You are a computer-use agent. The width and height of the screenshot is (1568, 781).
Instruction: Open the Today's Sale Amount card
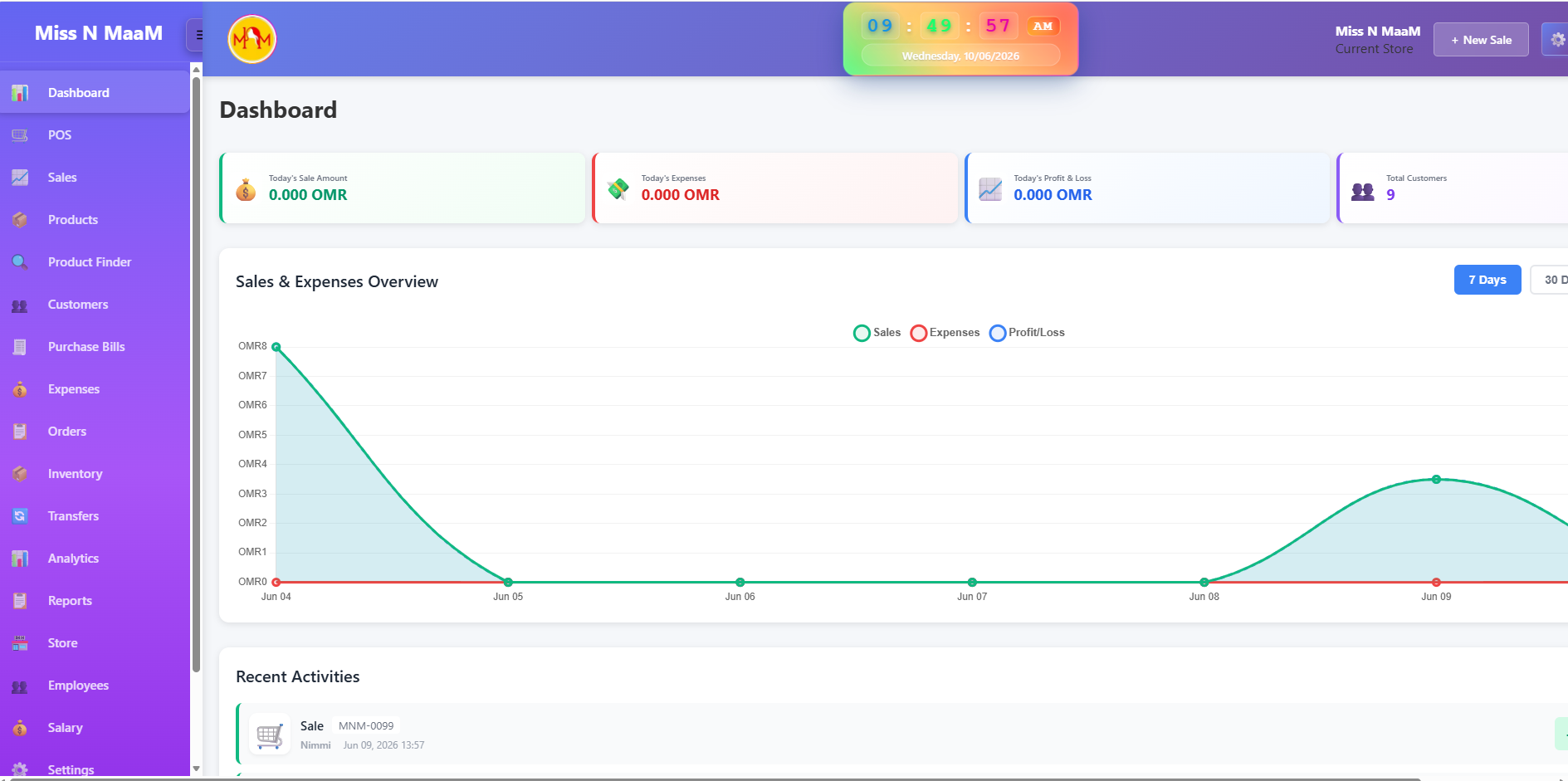coord(403,188)
